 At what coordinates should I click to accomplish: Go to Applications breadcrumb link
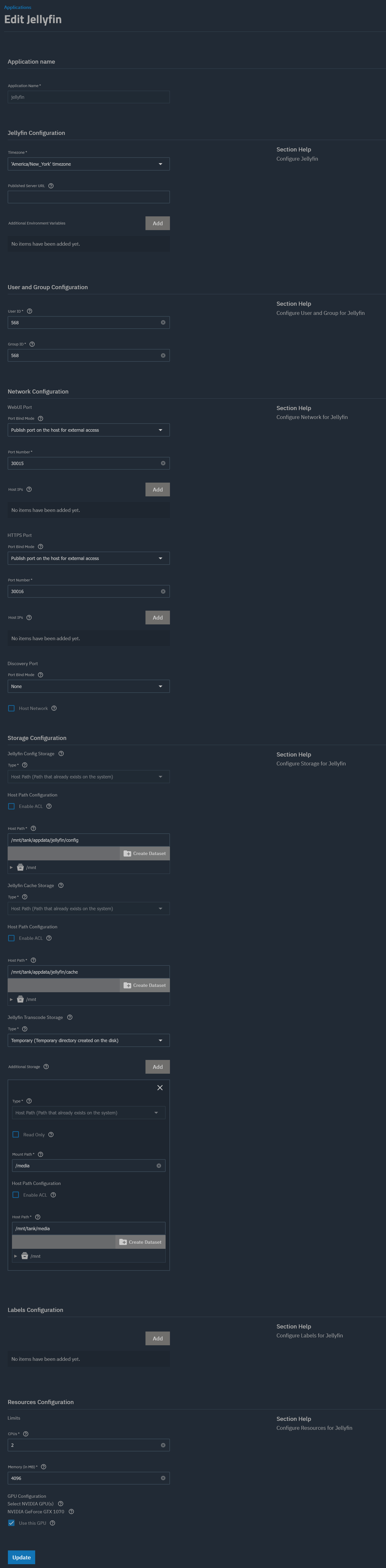click(x=18, y=7)
